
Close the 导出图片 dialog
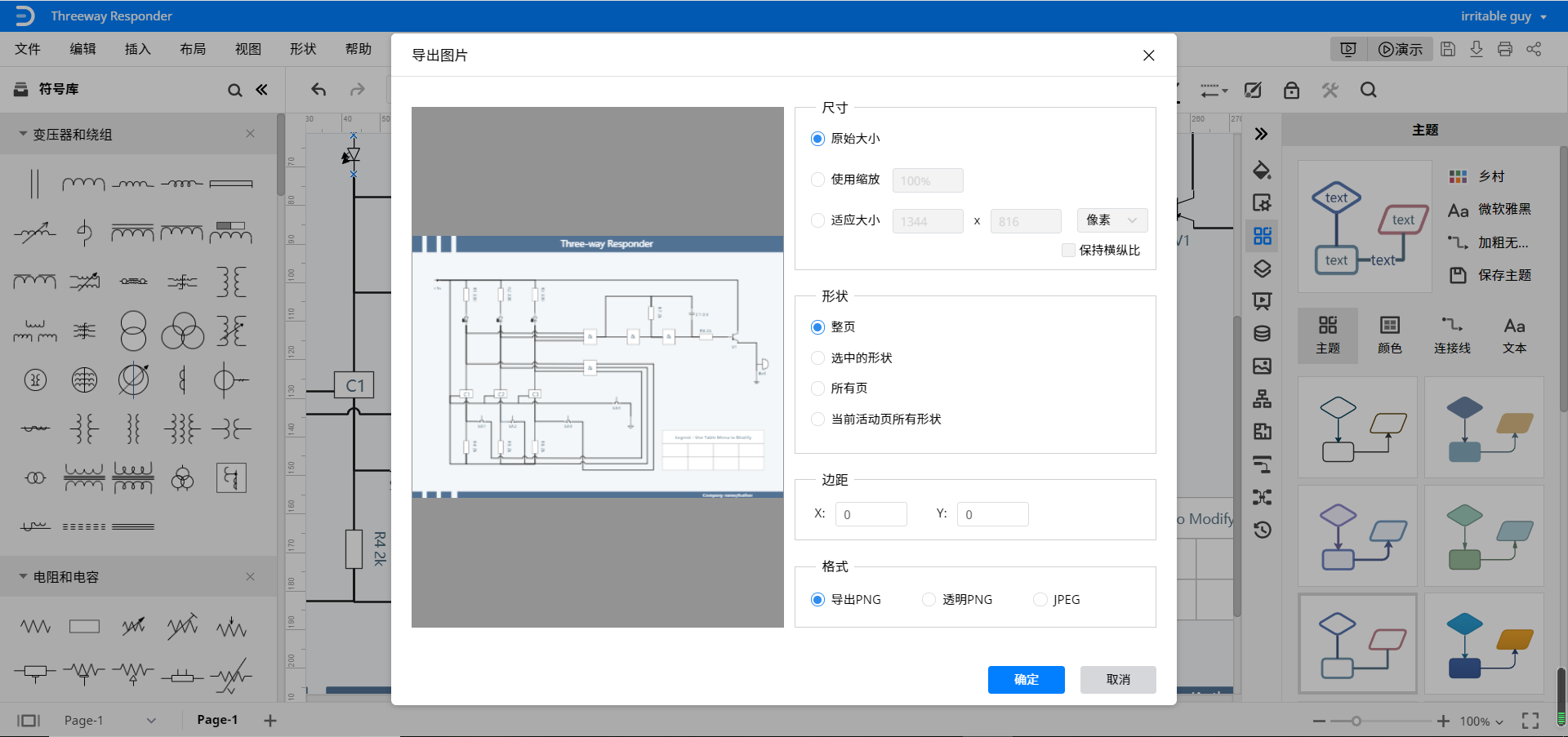coord(1148,55)
